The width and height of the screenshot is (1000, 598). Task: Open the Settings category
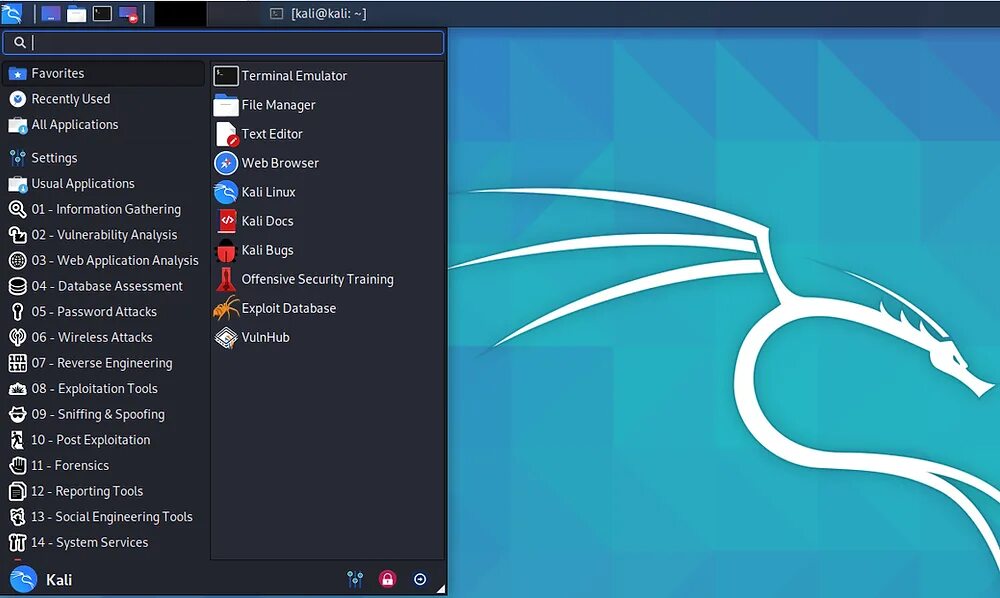tap(104, 157)
